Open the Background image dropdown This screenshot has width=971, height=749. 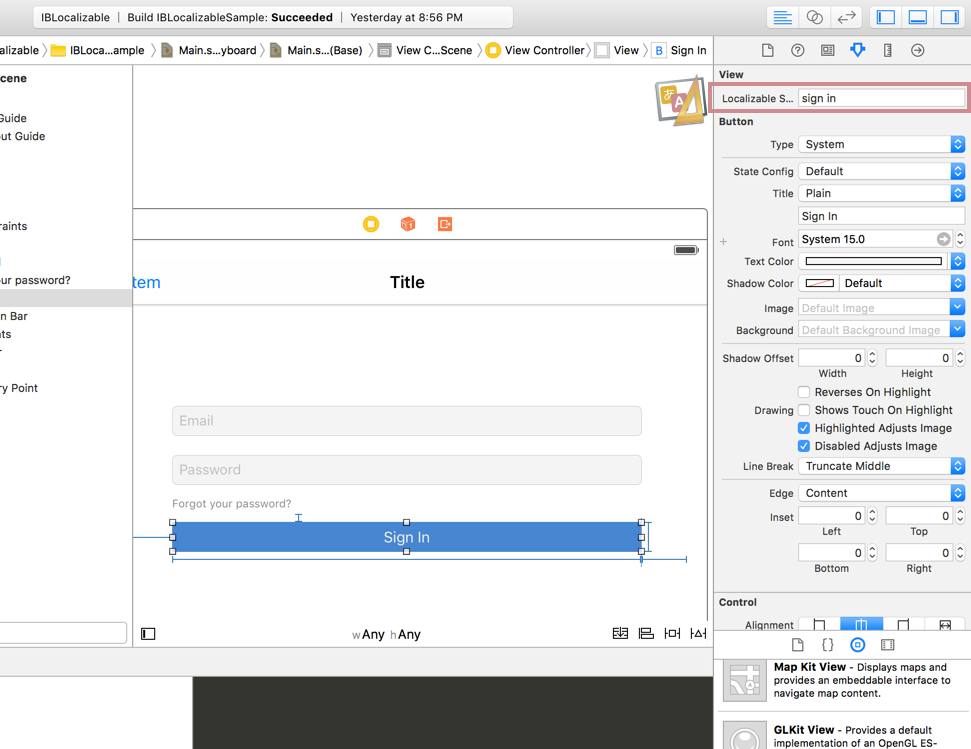pos(957,329)
